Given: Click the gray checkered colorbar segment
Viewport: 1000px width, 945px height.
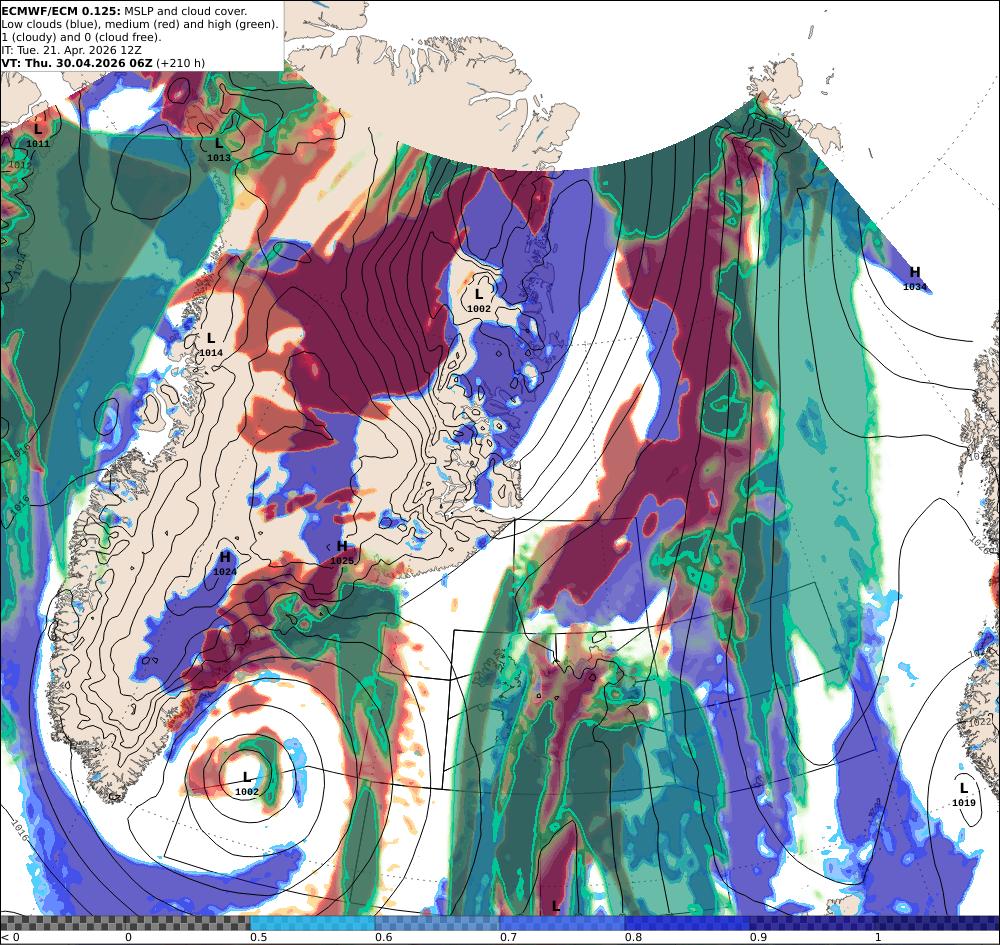Looking at the screenshot, I should pyautogui.click(x=125, y=923).
